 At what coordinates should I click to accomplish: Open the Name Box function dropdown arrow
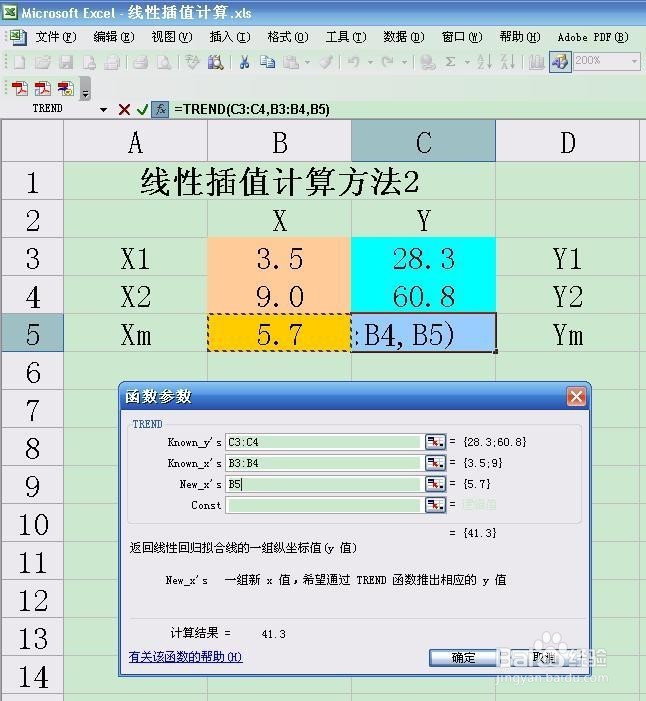103,110
